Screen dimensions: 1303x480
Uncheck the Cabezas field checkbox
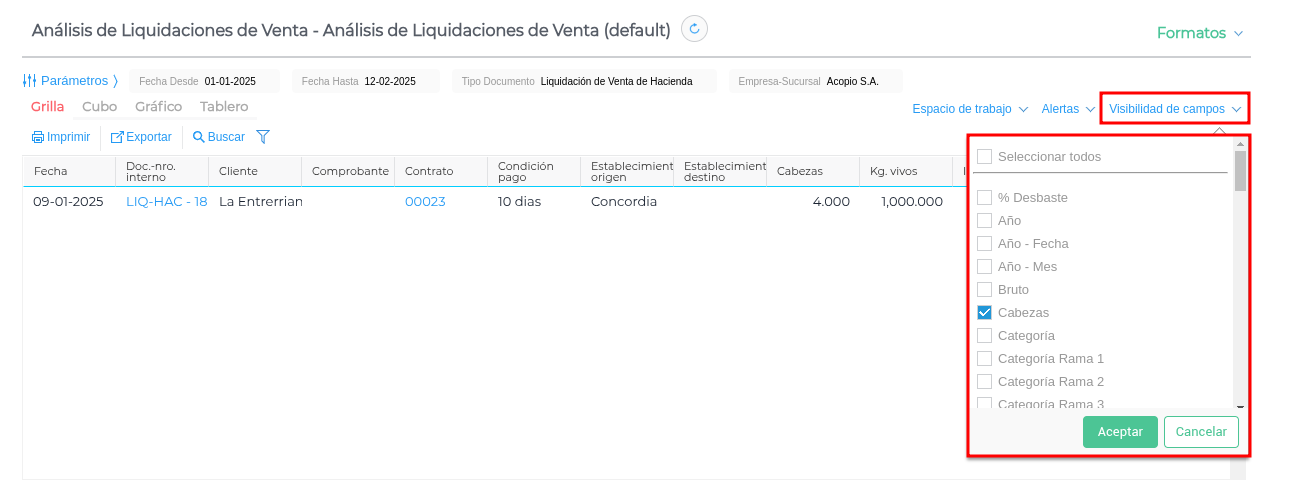985,313
